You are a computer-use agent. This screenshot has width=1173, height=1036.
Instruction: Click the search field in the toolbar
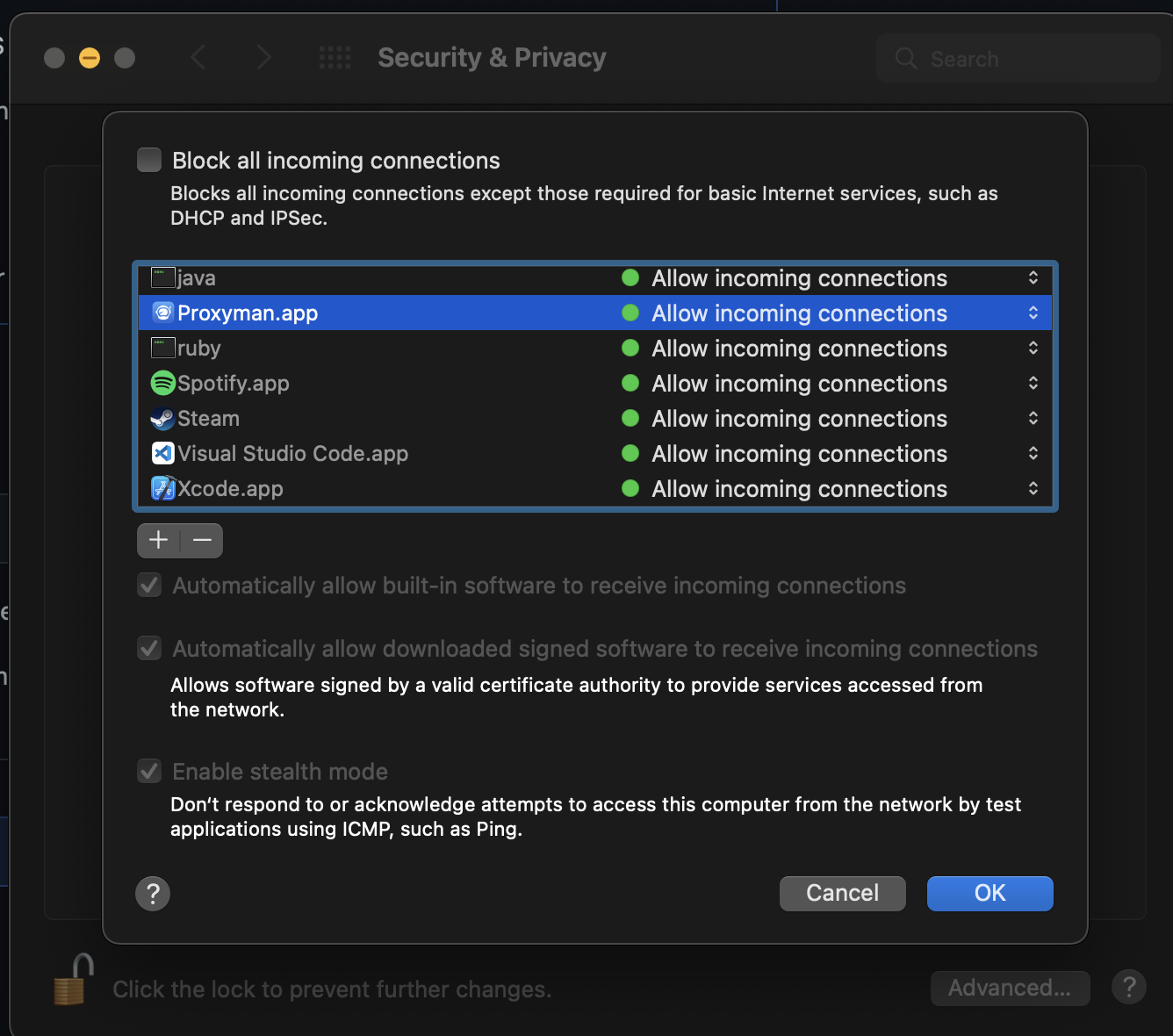[1017, 58]
